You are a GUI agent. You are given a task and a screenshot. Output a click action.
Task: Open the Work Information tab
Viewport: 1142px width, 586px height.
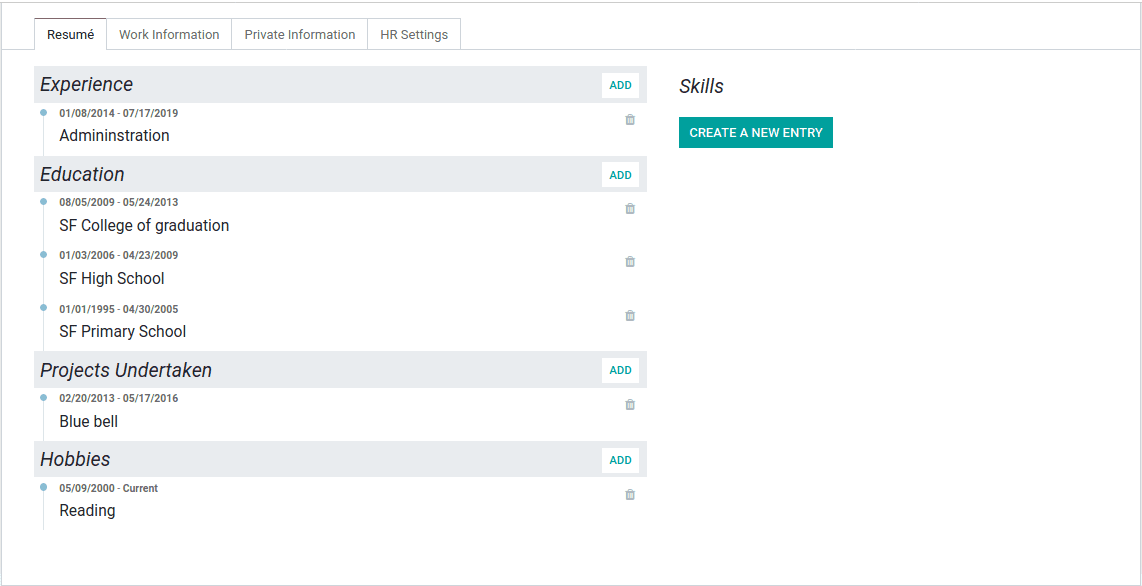[x=169, y=34]
